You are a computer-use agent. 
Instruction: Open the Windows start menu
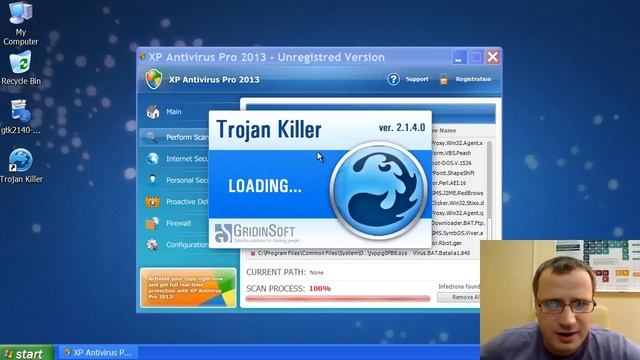pyautogui.click(x=27, y=353)
